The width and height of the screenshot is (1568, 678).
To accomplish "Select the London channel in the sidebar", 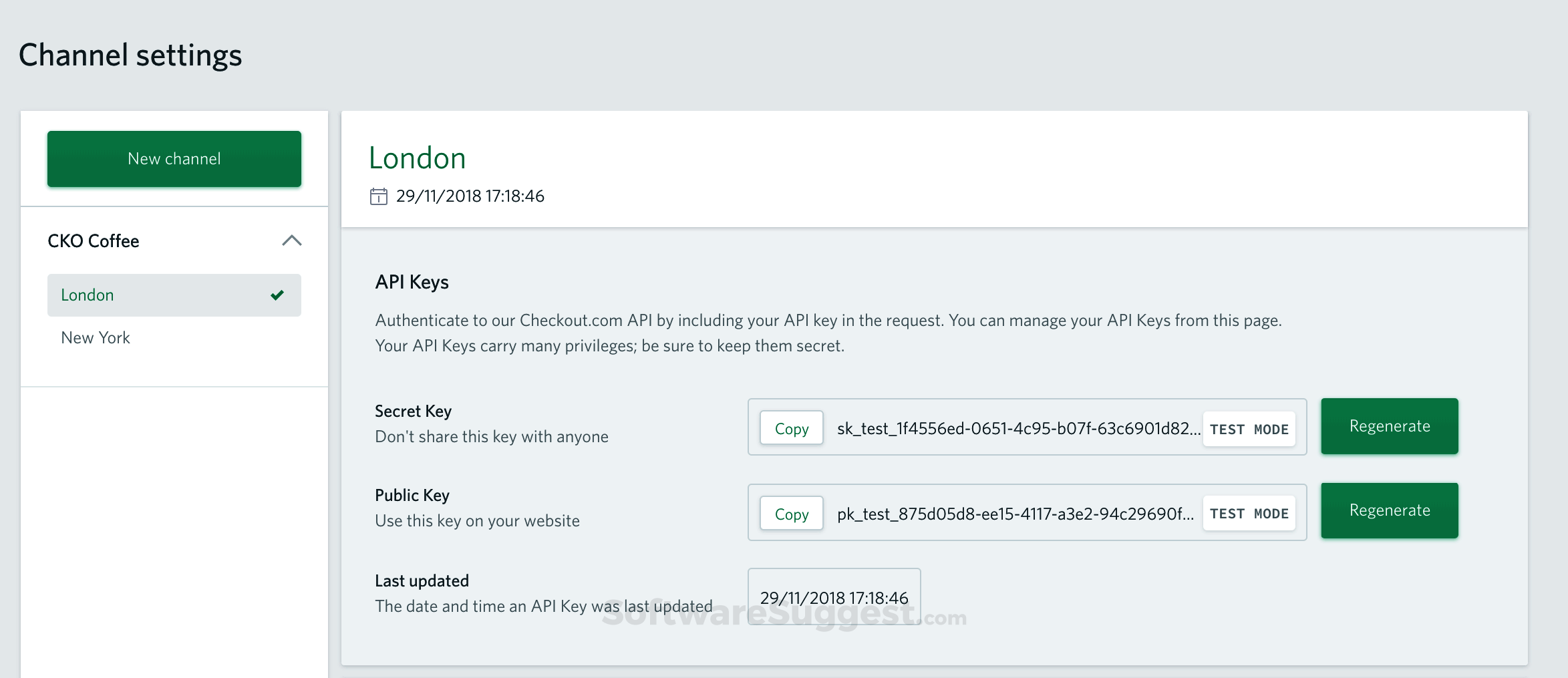I will 88,295.
